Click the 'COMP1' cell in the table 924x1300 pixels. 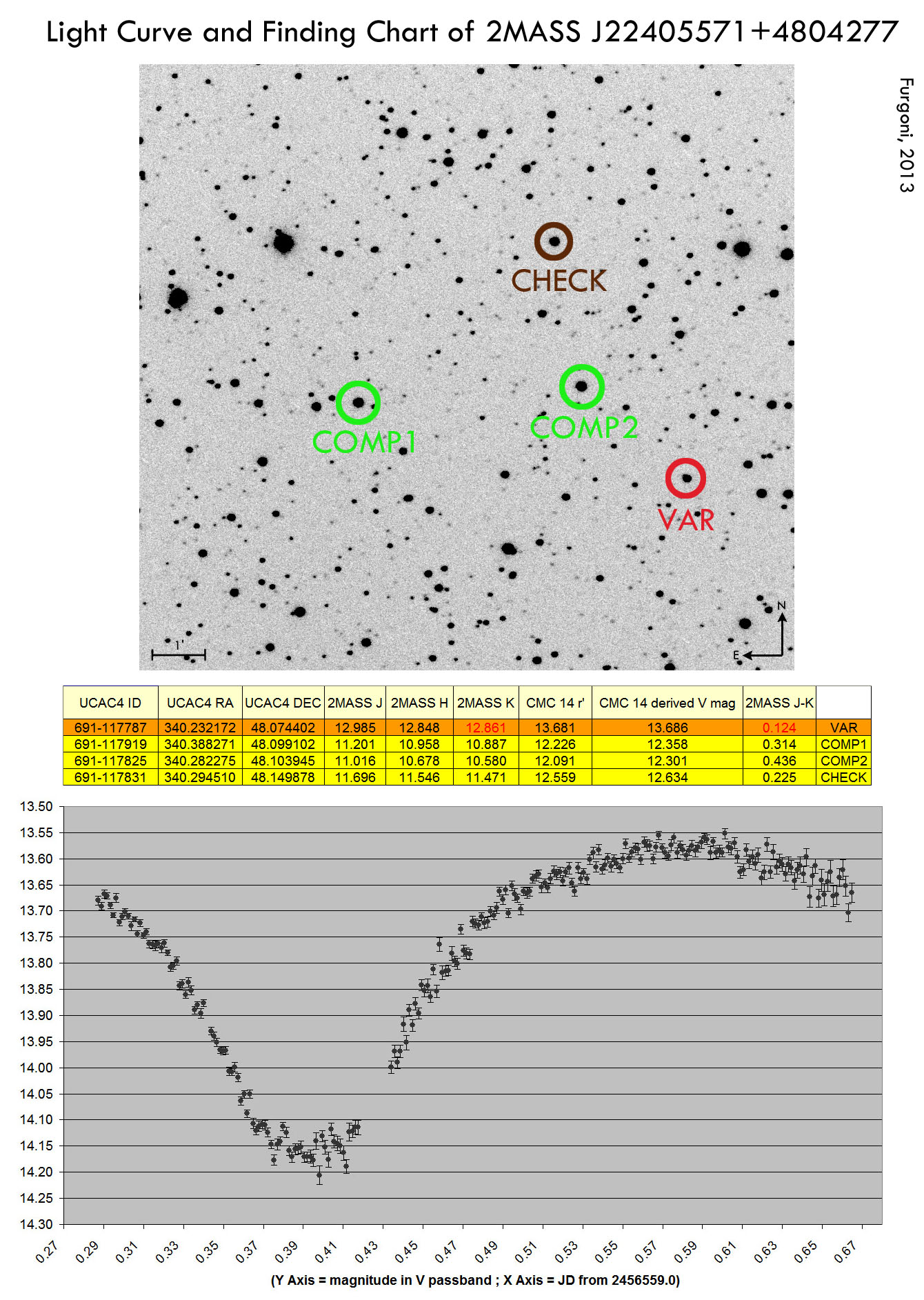point(843,744)
